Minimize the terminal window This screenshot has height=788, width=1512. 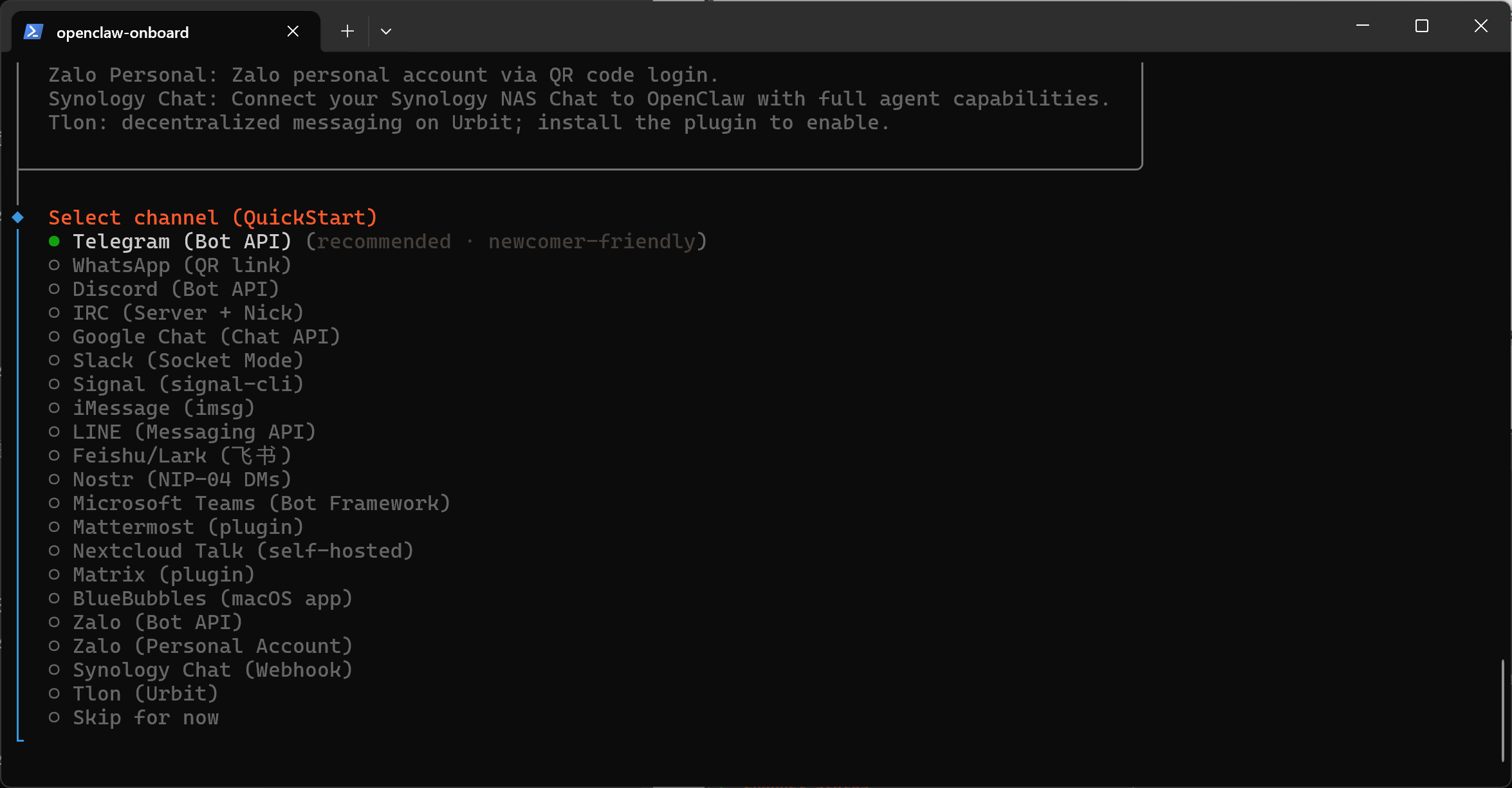(x=1362, y=26)
